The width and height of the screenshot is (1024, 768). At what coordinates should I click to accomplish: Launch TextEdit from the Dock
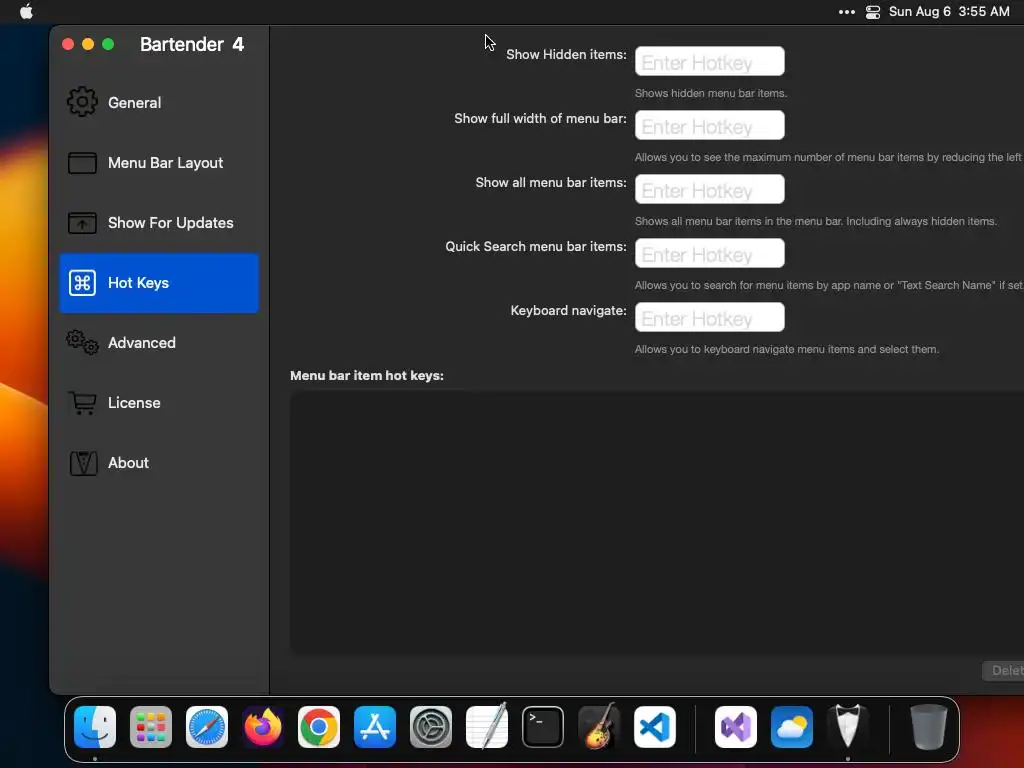[x=487, y=726]
